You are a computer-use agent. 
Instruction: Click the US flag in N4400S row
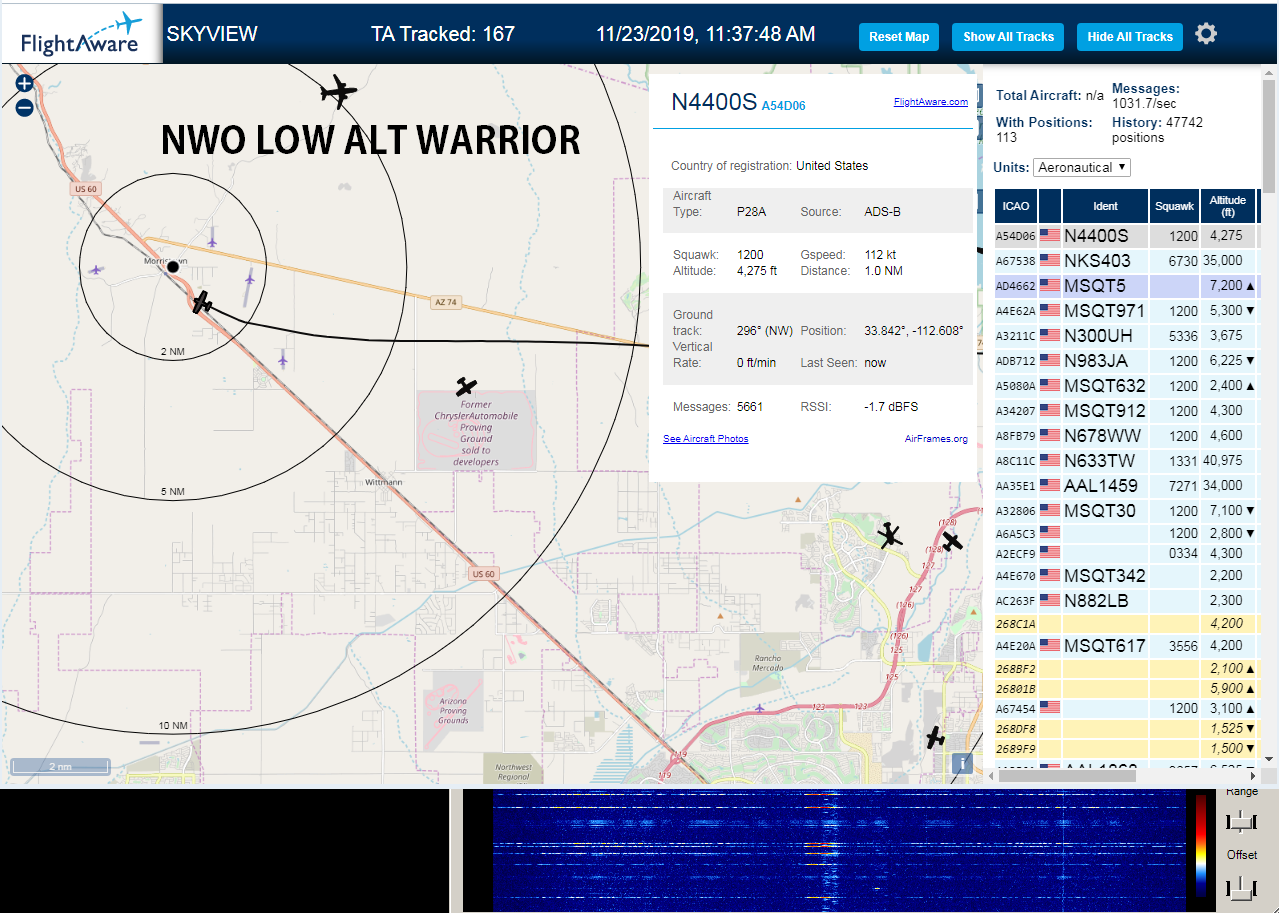click(1050, 236)
